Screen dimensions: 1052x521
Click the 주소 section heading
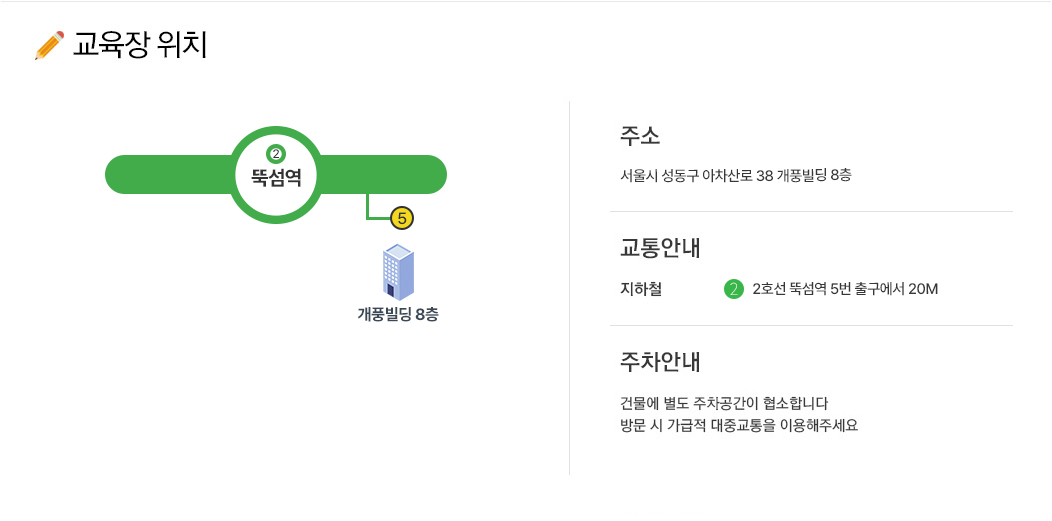[640, 136]
